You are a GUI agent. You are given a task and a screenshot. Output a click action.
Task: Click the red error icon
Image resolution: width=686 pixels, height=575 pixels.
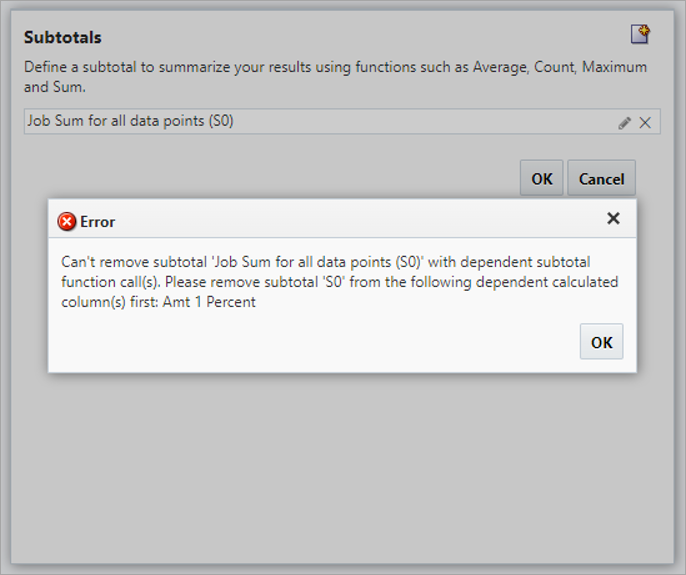coord(67,221)
